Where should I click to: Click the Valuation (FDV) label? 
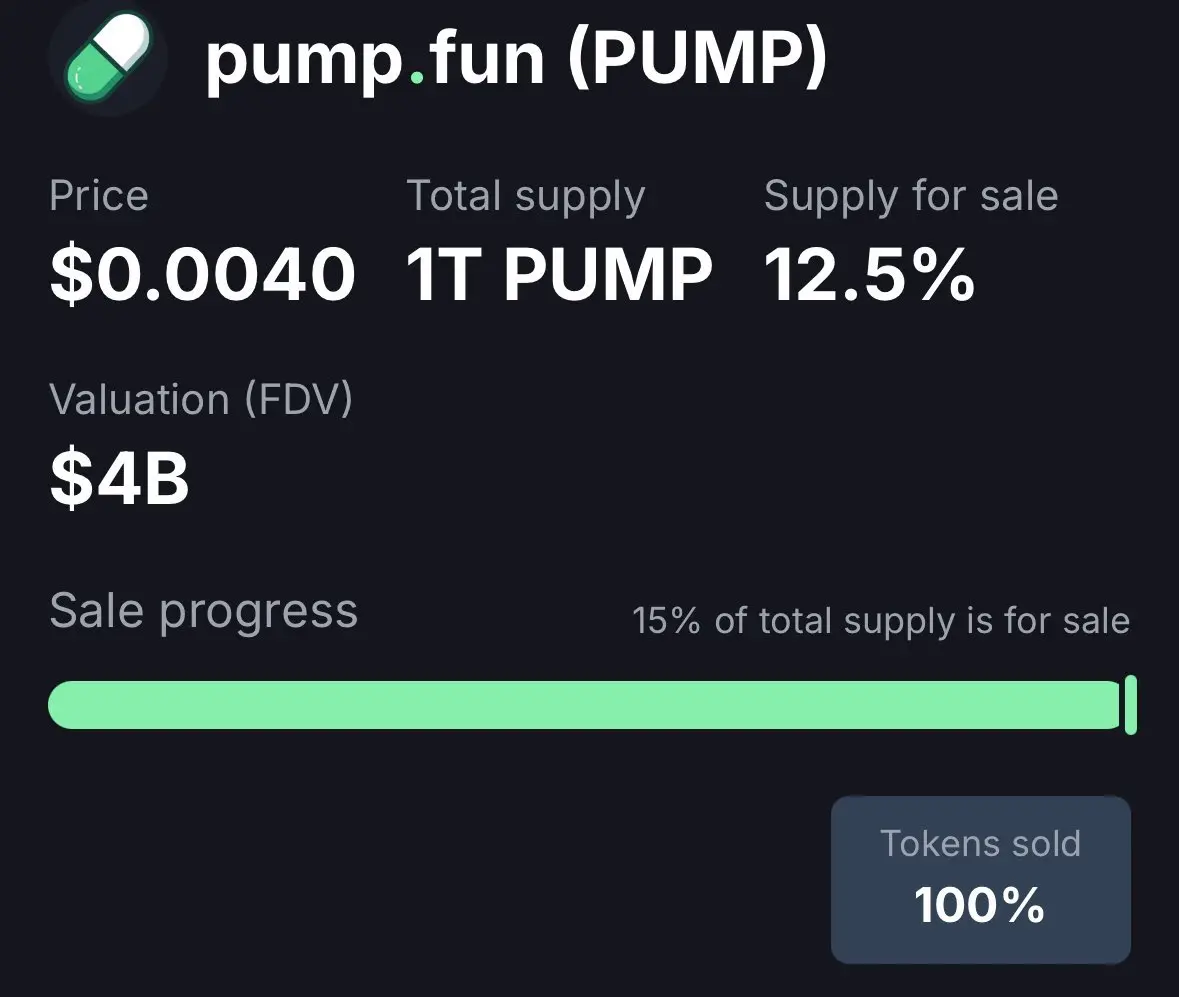(x=201, y=399)
